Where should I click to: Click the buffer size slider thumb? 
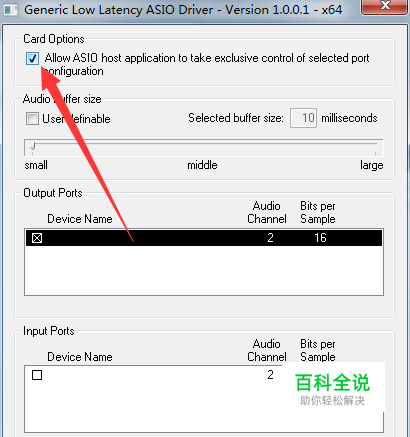click(32, 146)
